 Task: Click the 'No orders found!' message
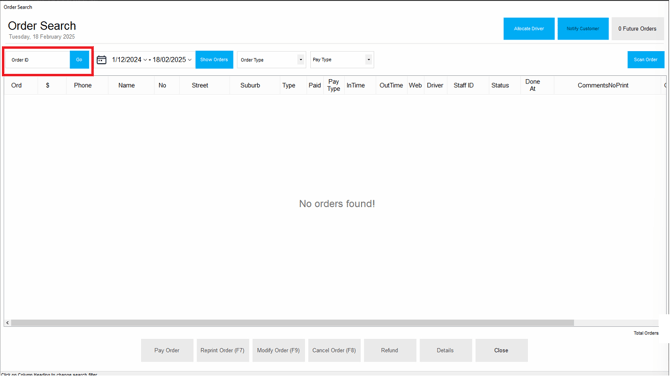(x=337, y=204)
